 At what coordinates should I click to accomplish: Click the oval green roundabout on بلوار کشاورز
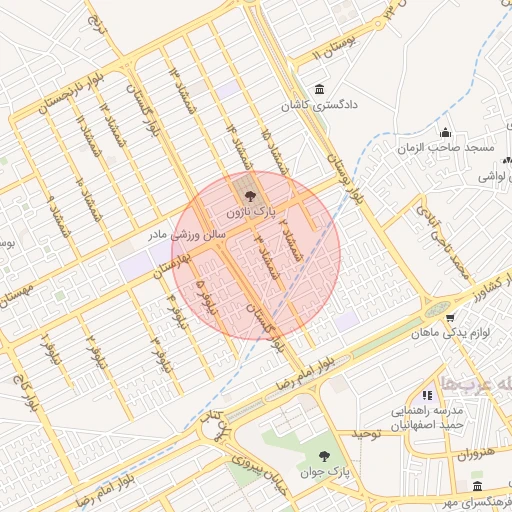pyautogui.click(x=438, y=309)
